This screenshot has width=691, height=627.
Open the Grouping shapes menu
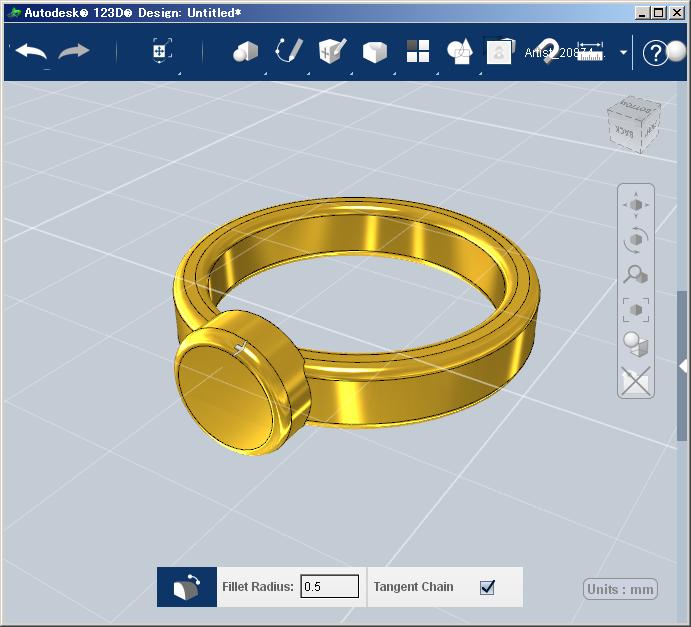pos(460,52)
